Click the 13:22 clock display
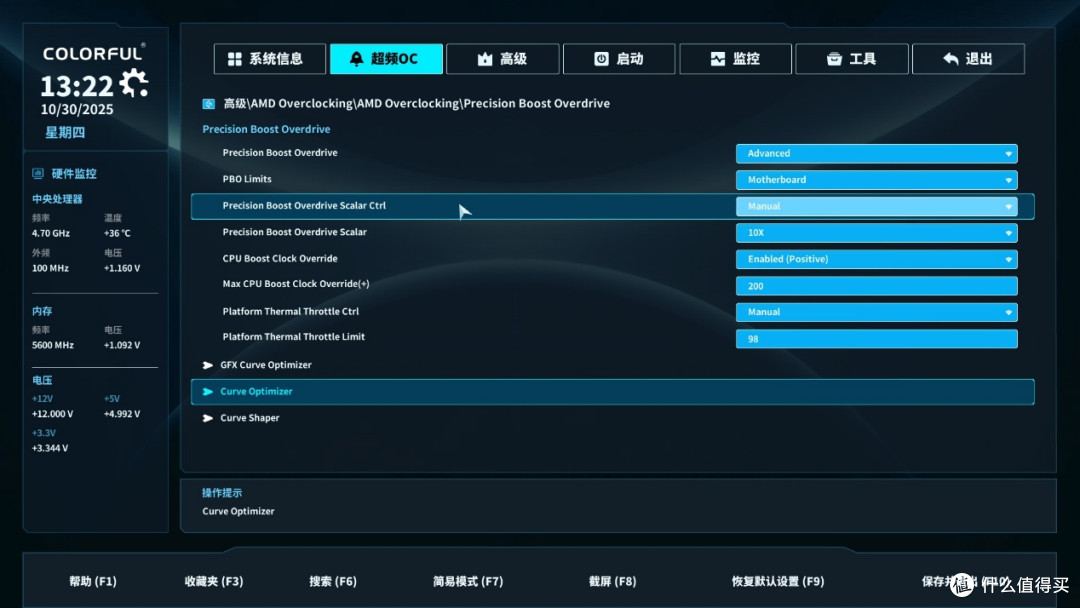 [76, 86]
